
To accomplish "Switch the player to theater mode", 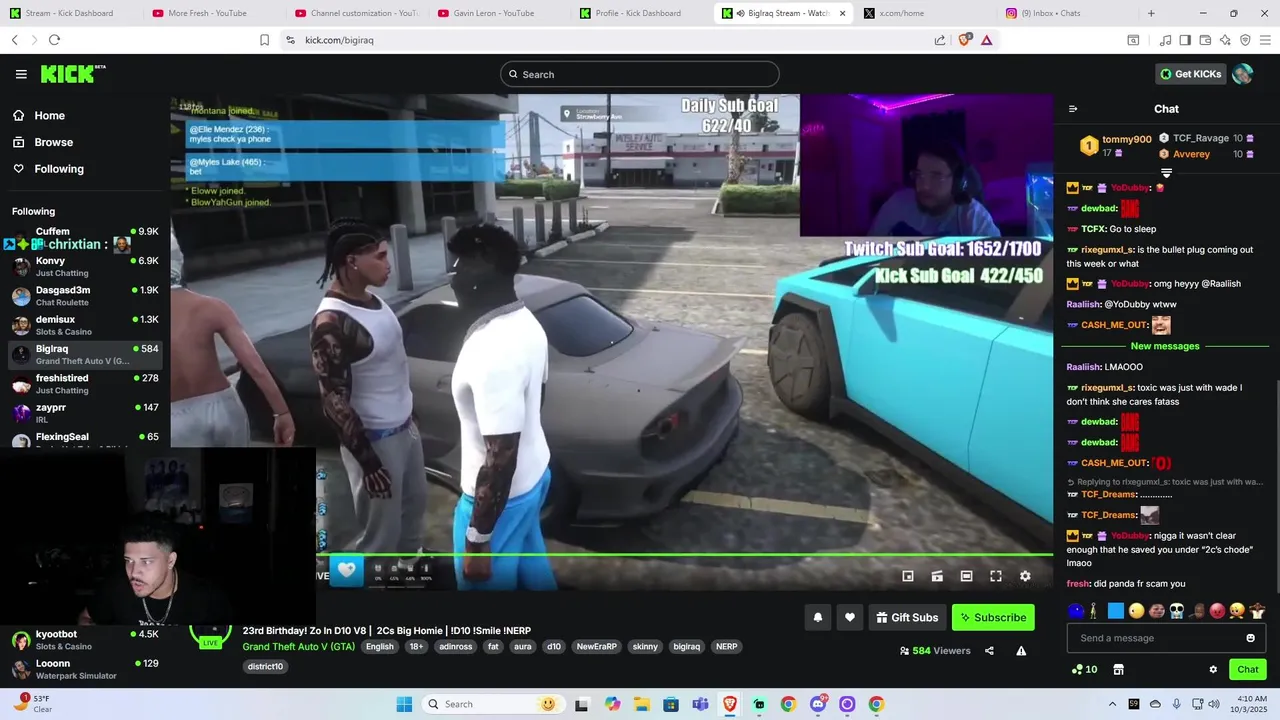I will tap(966, 576).
